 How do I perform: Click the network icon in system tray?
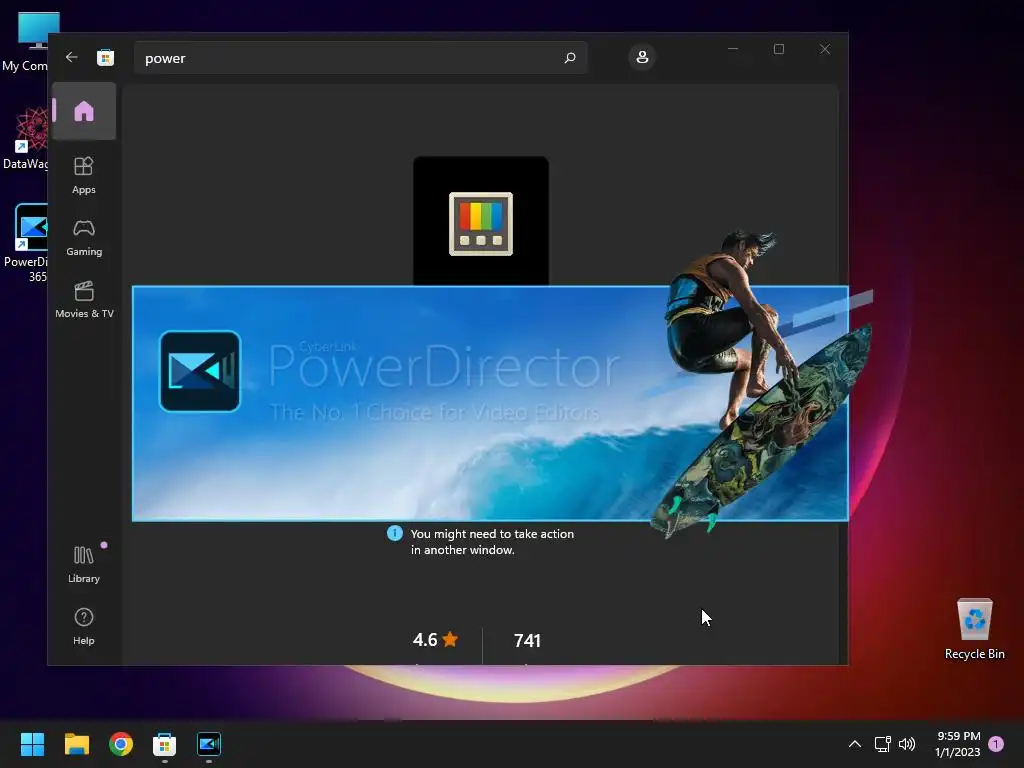882,744
